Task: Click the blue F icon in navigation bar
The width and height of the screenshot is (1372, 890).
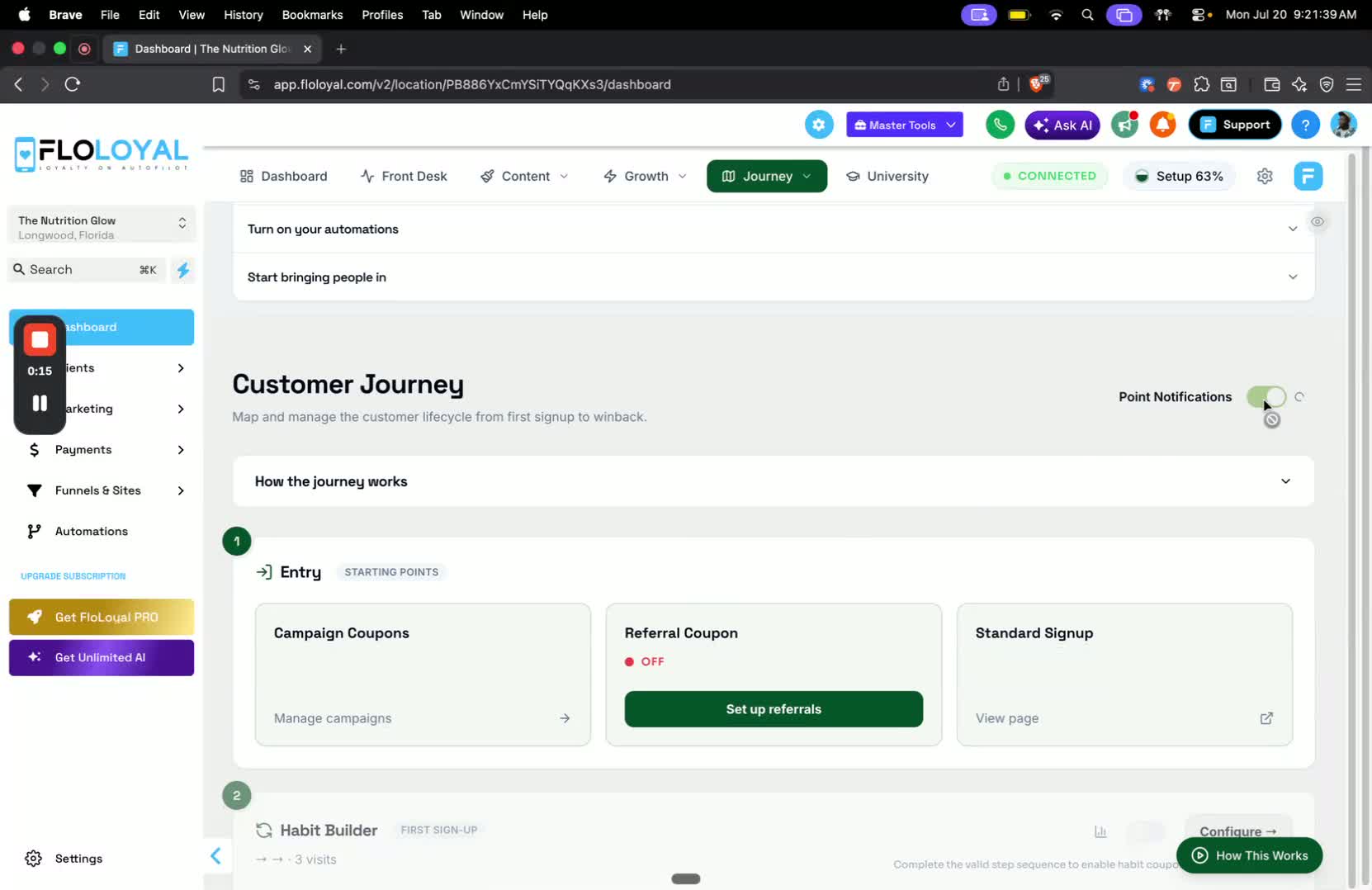Action: click(1308, 176)
